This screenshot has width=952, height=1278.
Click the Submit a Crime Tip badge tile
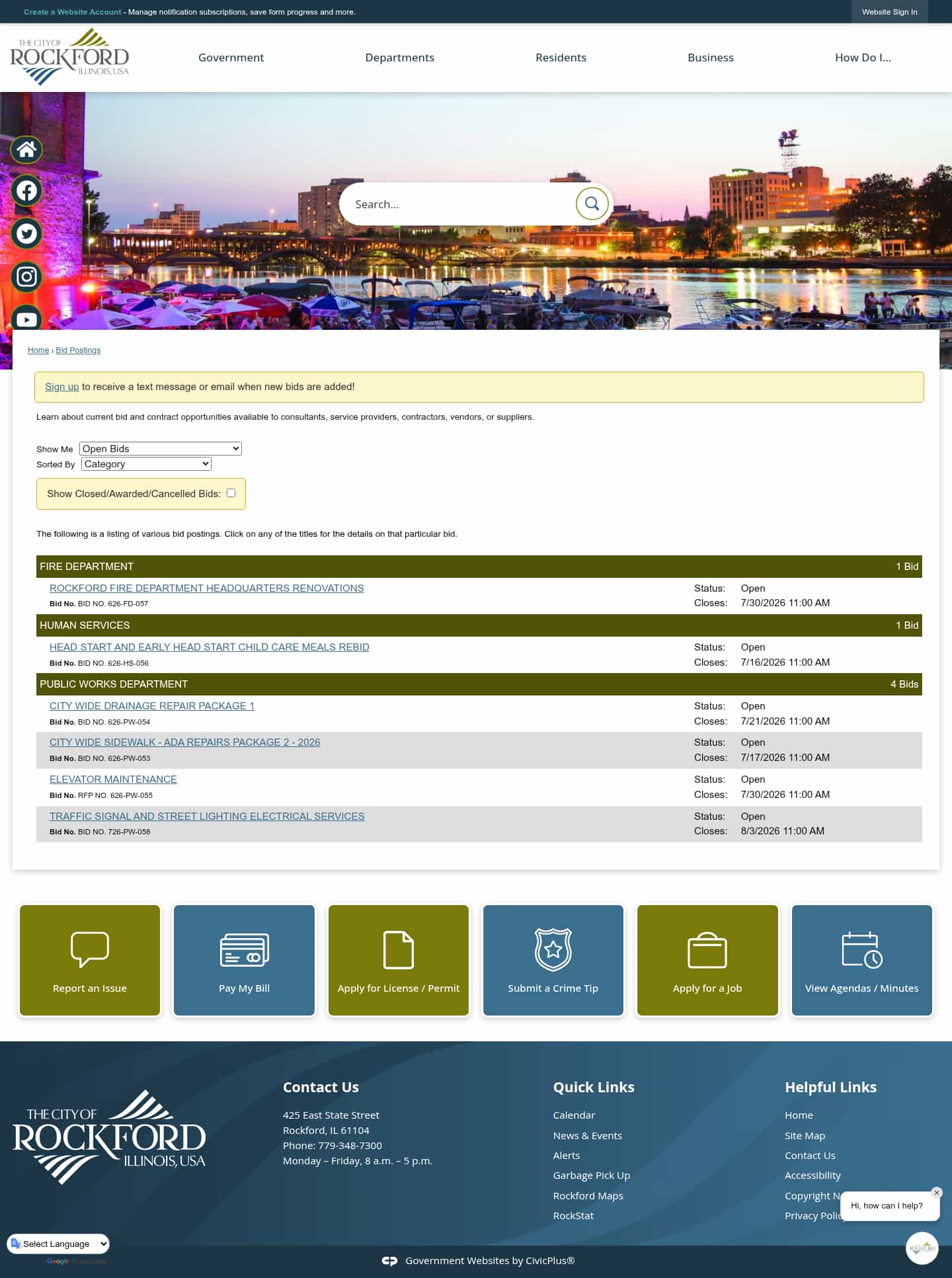(553, 960)
